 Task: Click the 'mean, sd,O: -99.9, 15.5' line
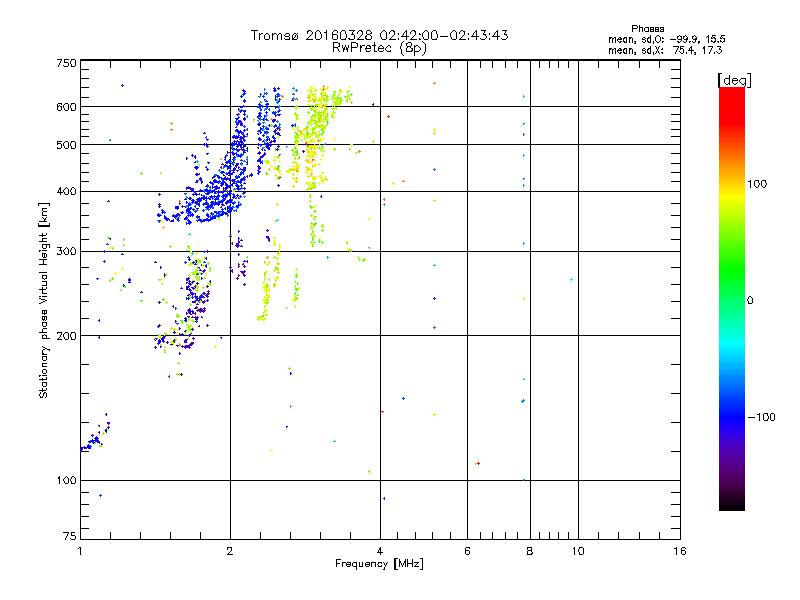(666, 39)
